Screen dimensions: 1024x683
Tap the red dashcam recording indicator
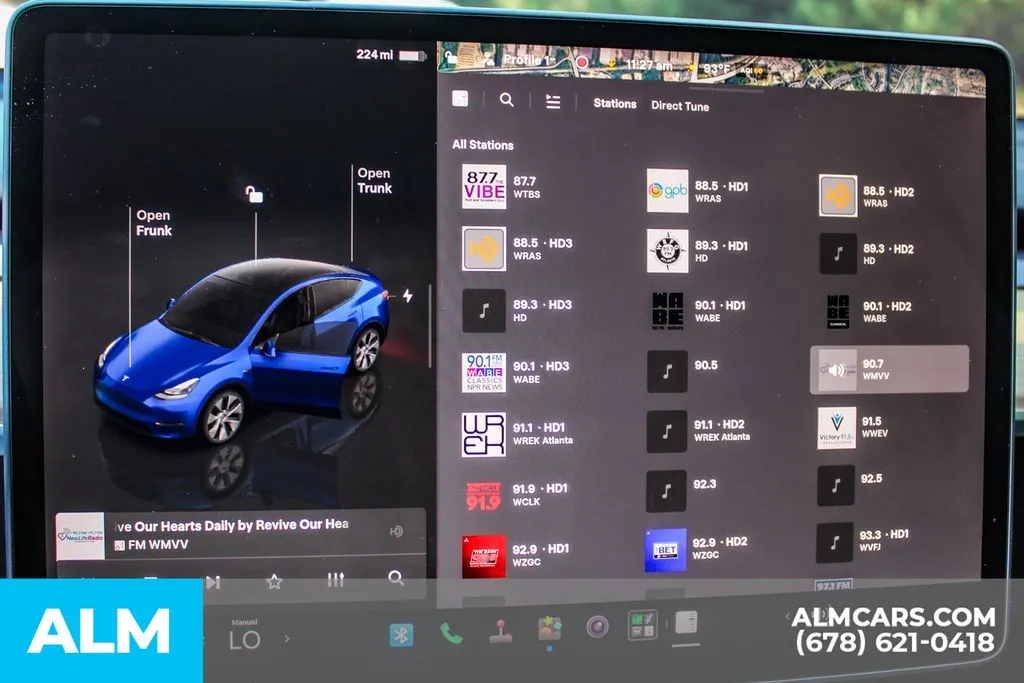pyautogui.click(x=581, y=63)
